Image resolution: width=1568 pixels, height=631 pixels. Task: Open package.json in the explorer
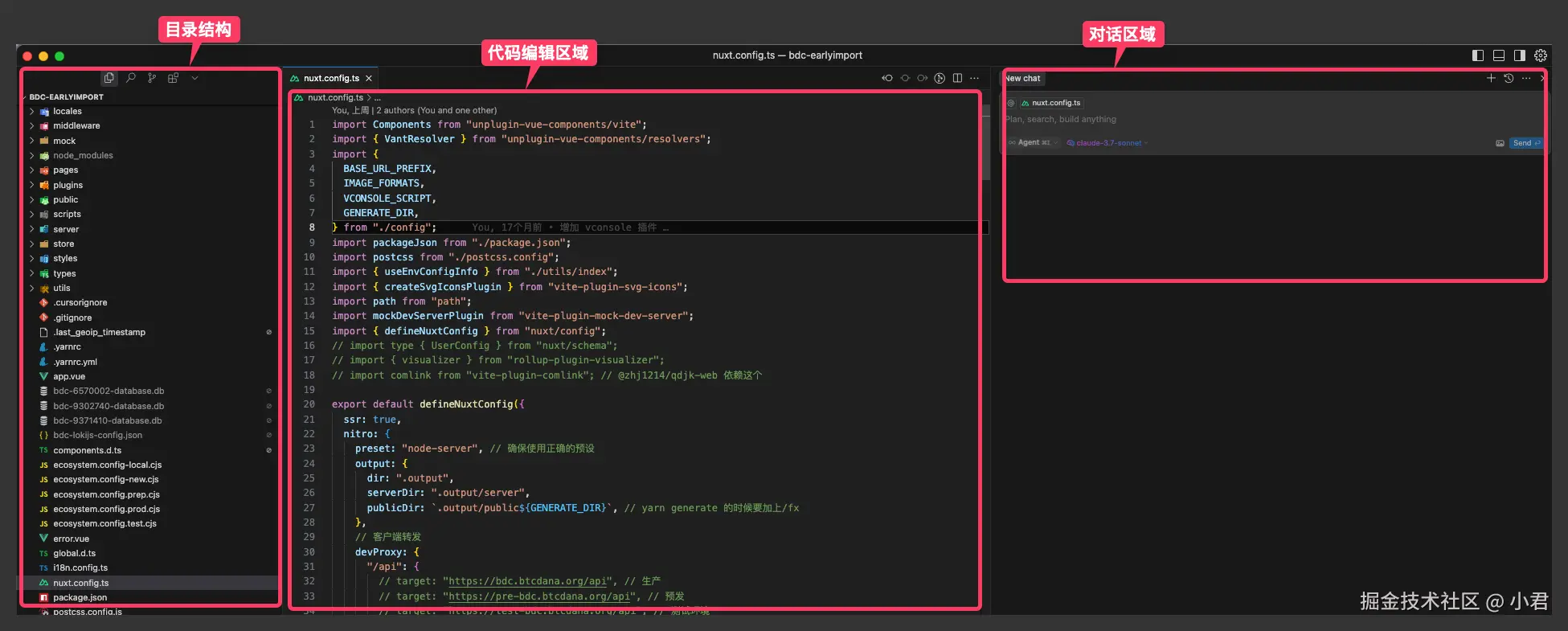click(80, 597)
